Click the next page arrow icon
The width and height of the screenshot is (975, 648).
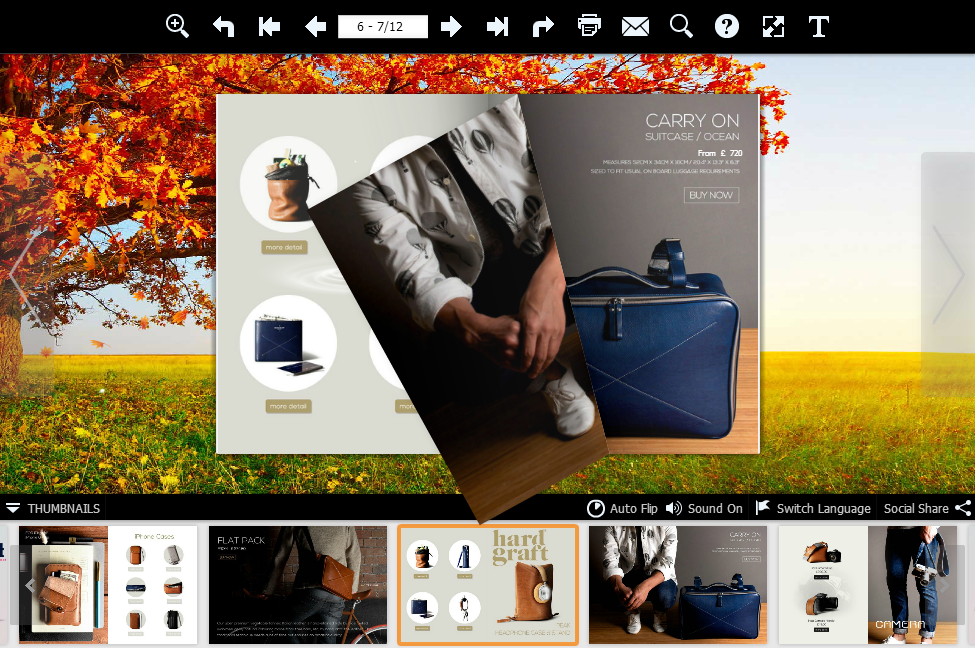pyautogui.click(x=451, y=26)
